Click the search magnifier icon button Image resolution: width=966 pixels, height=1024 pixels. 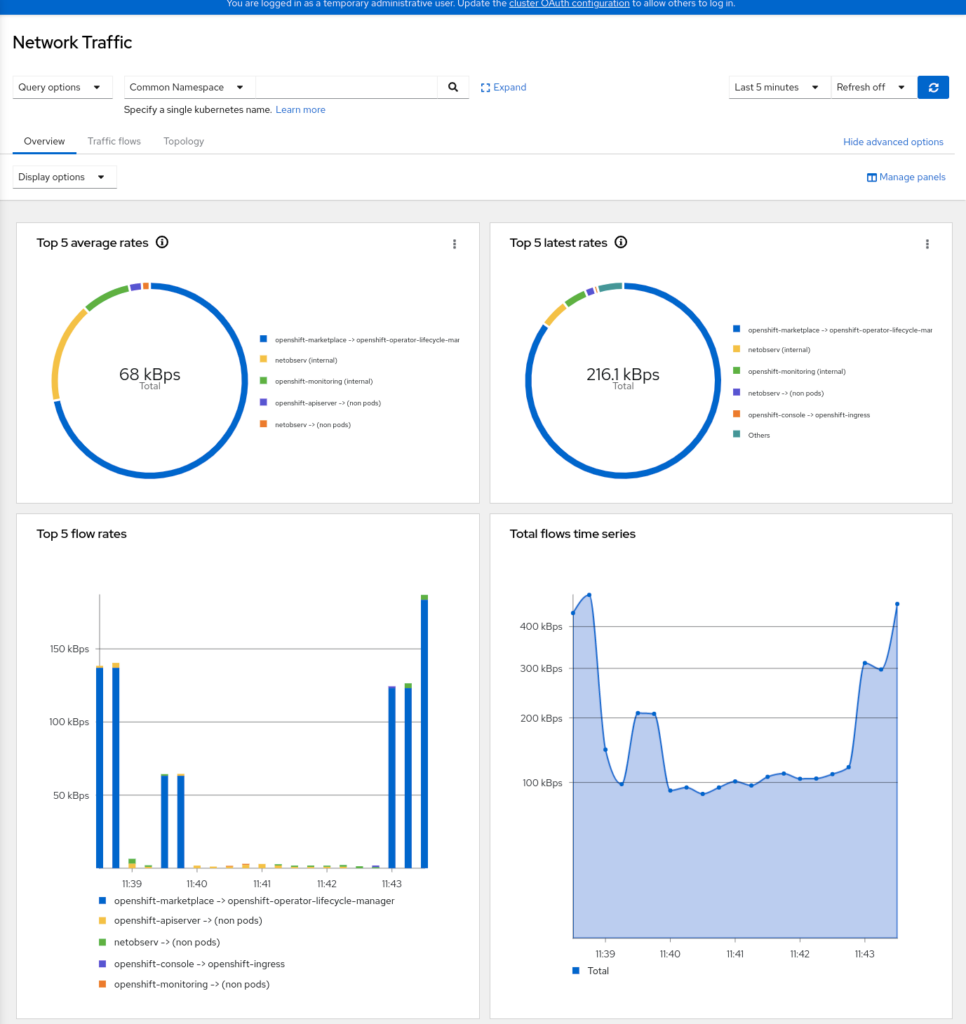(x=453, y=87)
